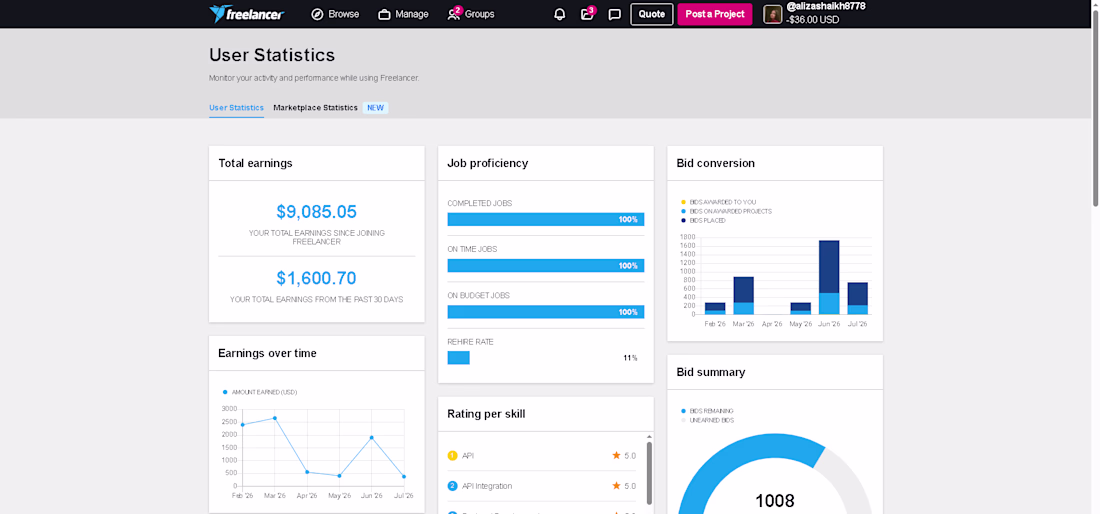Click the Mar '26 earnings data point
The width and height of the screenshot is (1100, 514).
pos(275,418)
